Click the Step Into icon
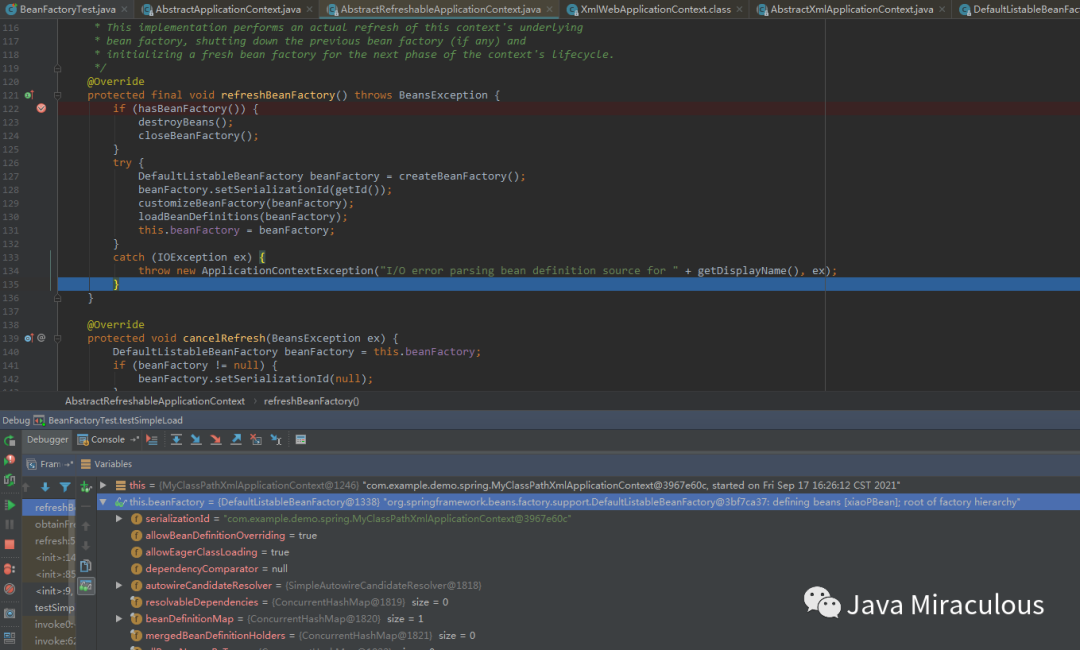The image size is (1080, 650). [x=196, y=439]
